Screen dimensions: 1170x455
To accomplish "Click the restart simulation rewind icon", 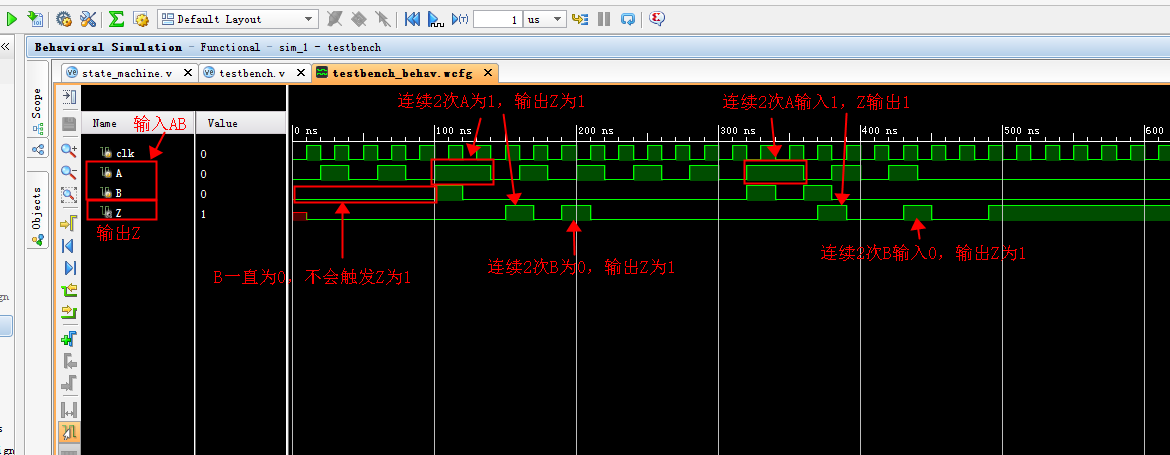I will click(412, 19).
